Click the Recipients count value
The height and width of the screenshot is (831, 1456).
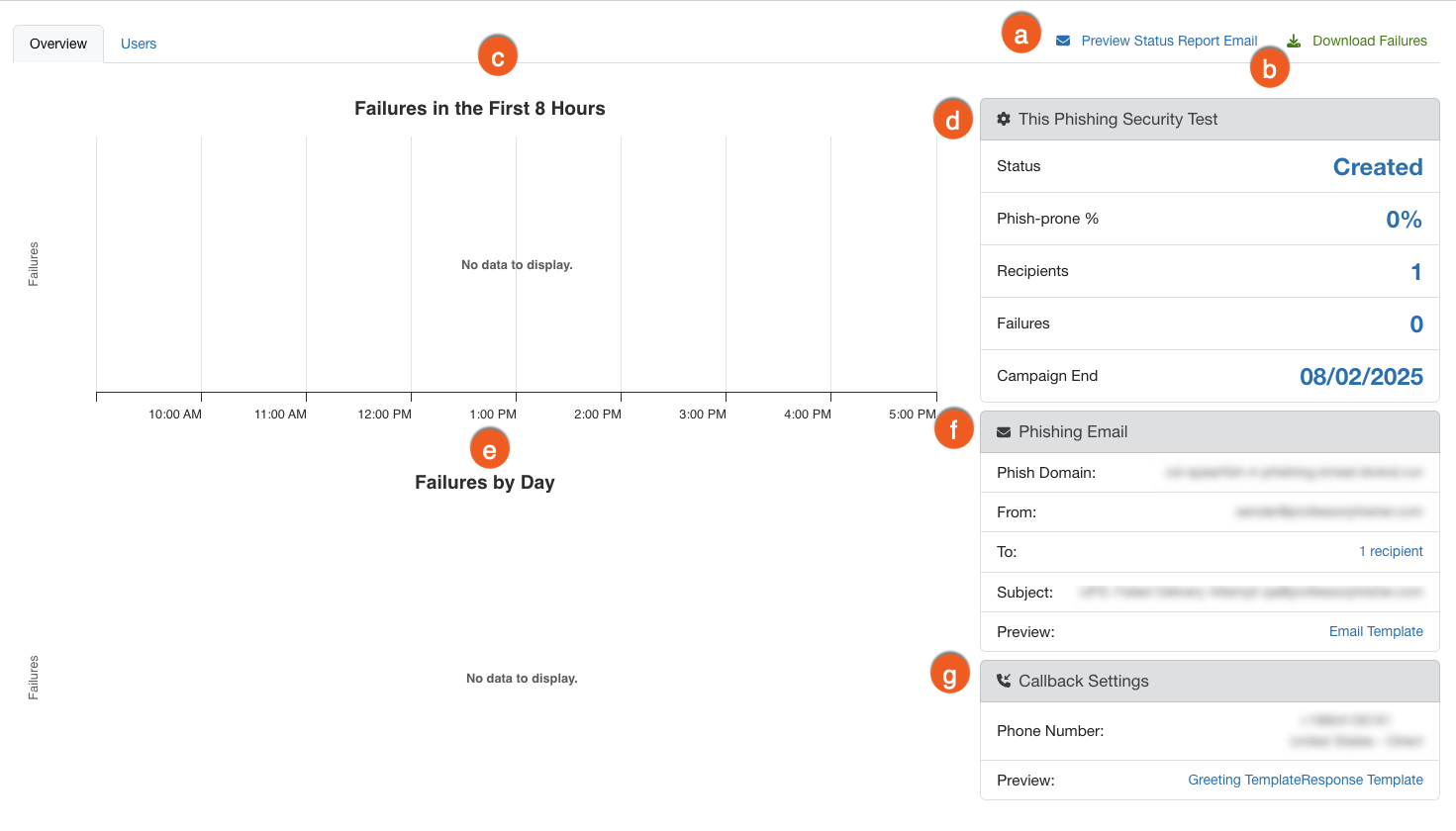[x=1416, y=271]
